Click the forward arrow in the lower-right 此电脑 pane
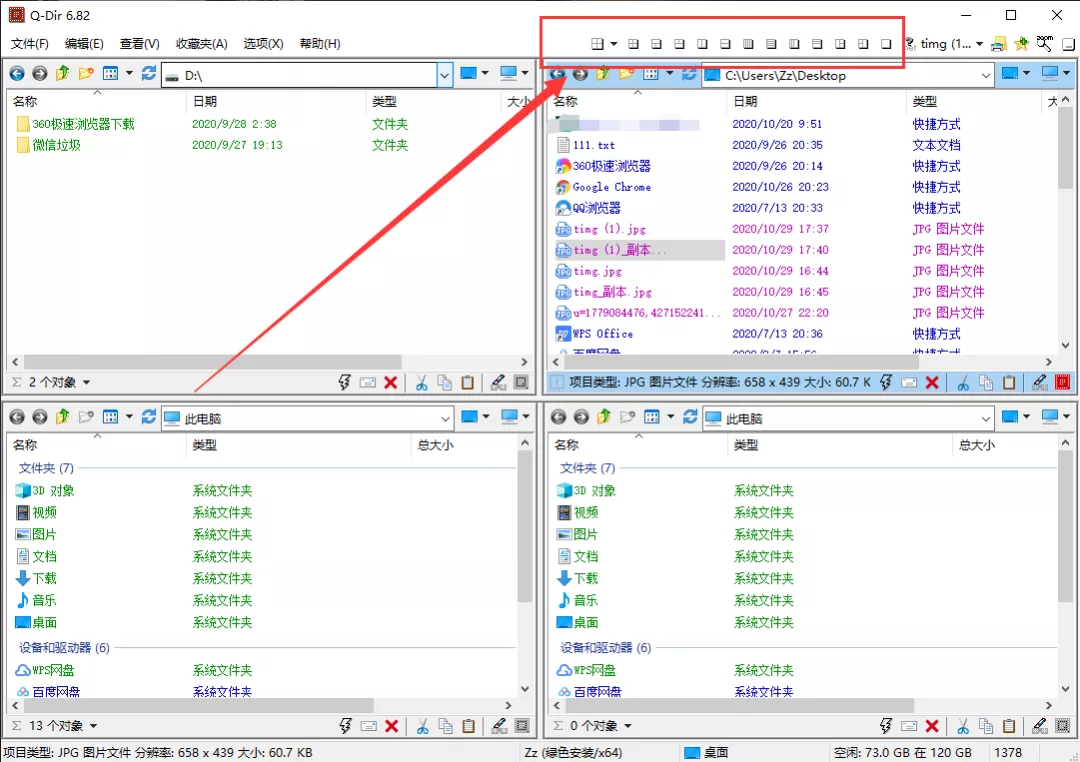1080x762 pixels. click(581, 417)
